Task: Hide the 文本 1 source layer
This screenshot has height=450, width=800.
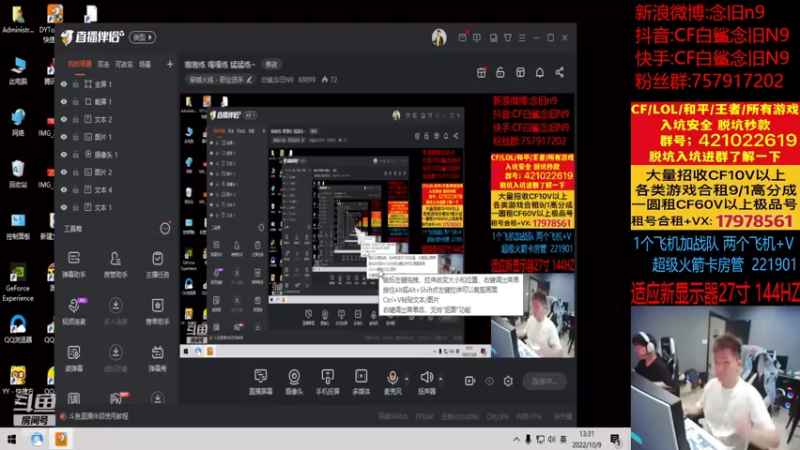Action: 64,208
